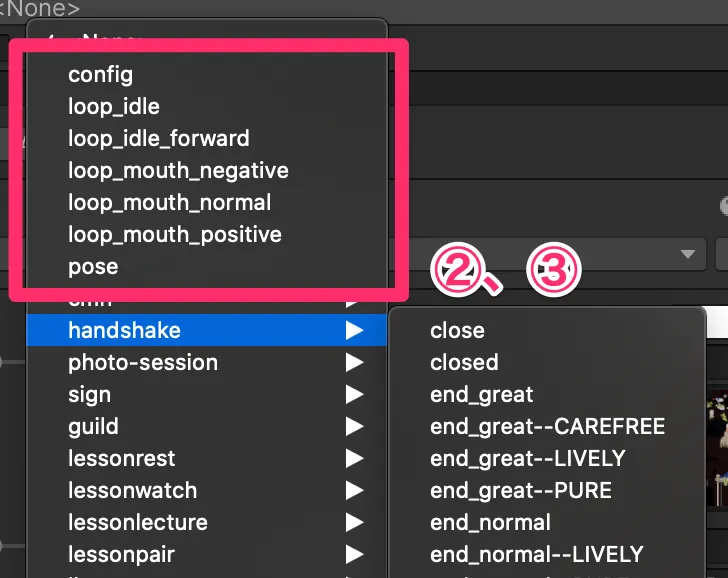This screenshot has width=728, height=578.
Task: Expand the handshake submenu arrow
Action: pos(354,330)
